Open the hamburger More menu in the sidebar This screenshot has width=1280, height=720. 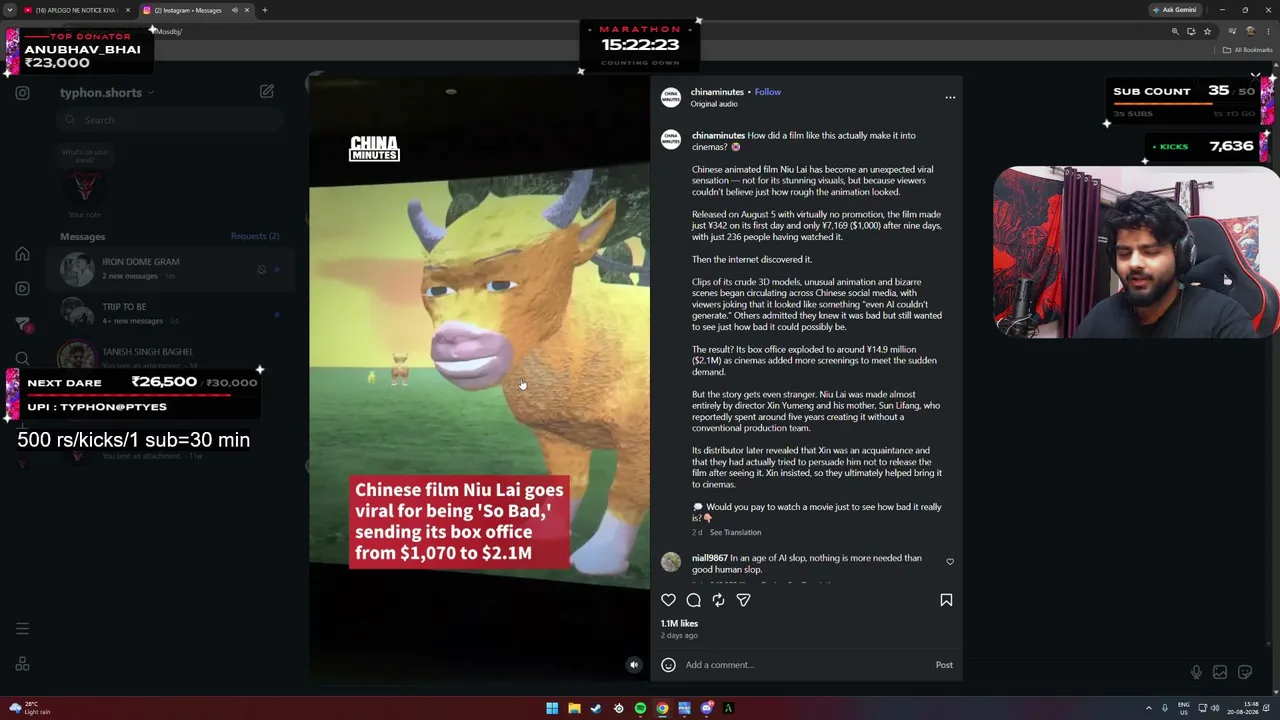tap(22, 629)
